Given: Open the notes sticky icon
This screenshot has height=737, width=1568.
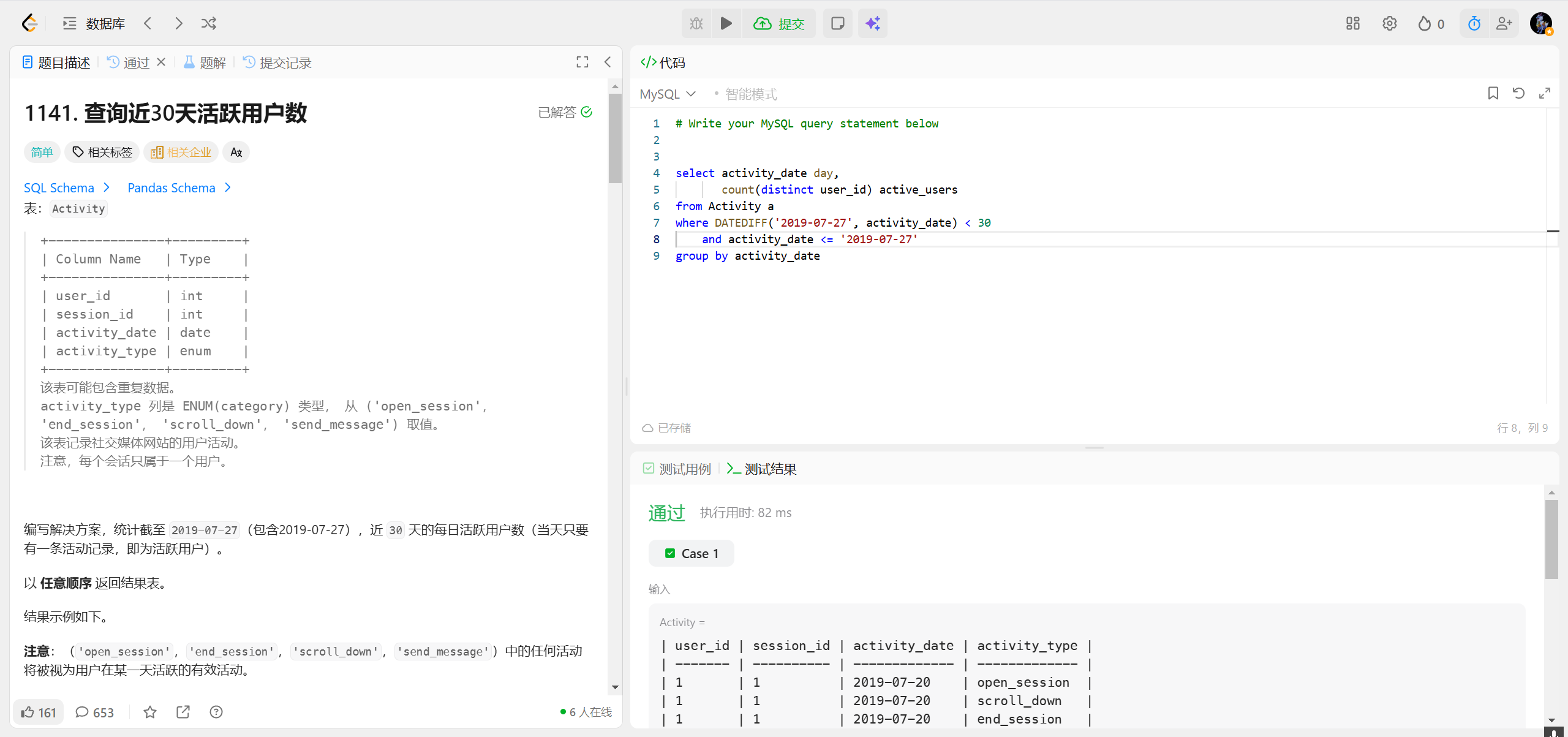Looking at the screenshot, I should coord(837,23).
